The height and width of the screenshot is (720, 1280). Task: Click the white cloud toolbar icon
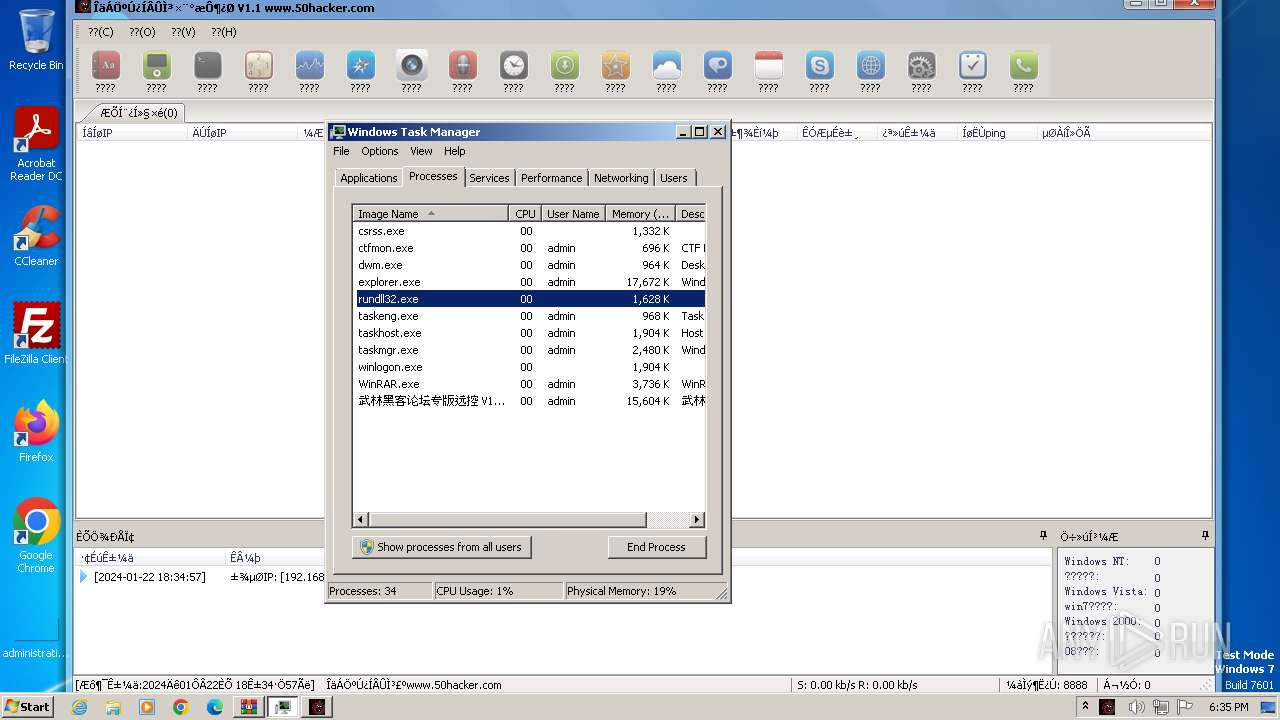pos(667,66)
